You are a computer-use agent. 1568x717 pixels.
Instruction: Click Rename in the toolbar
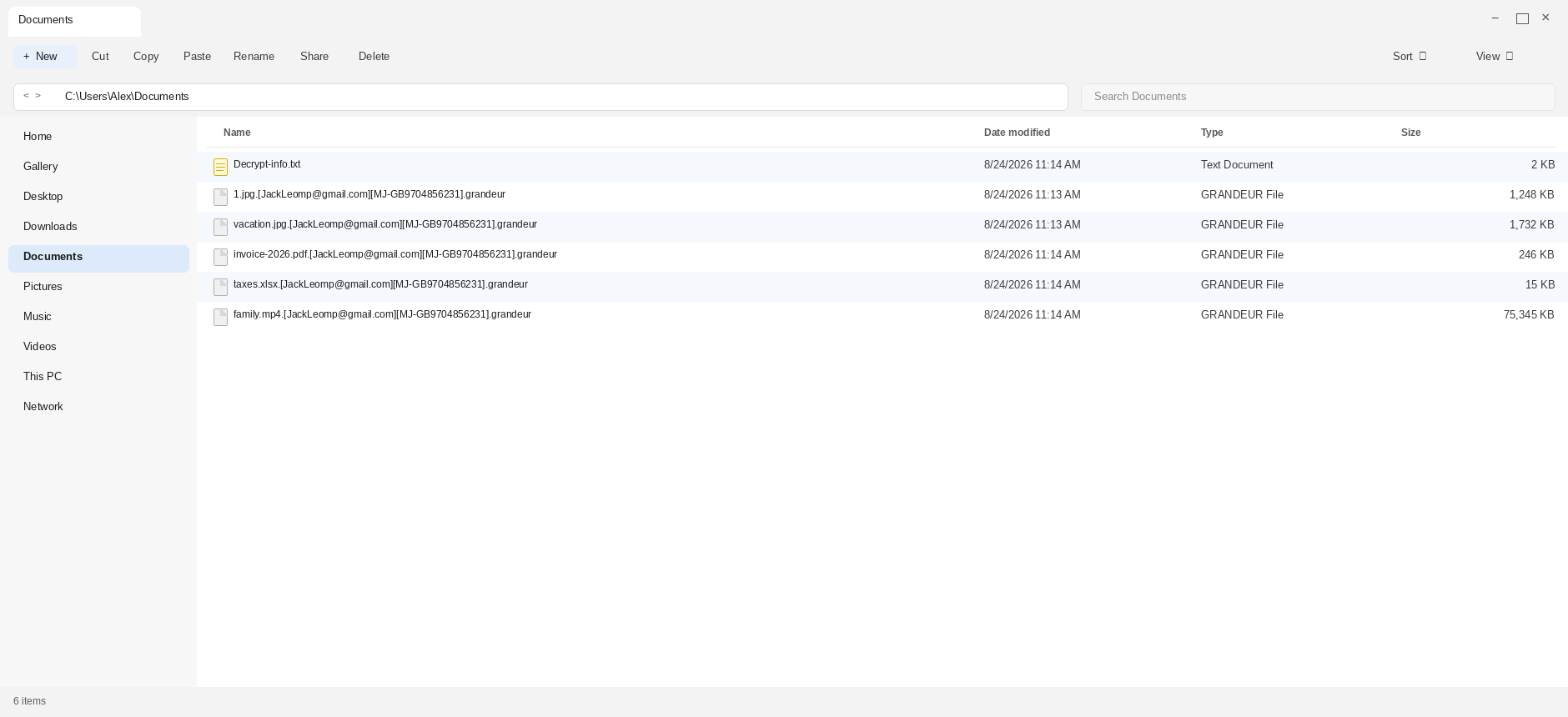click(254, 57)
